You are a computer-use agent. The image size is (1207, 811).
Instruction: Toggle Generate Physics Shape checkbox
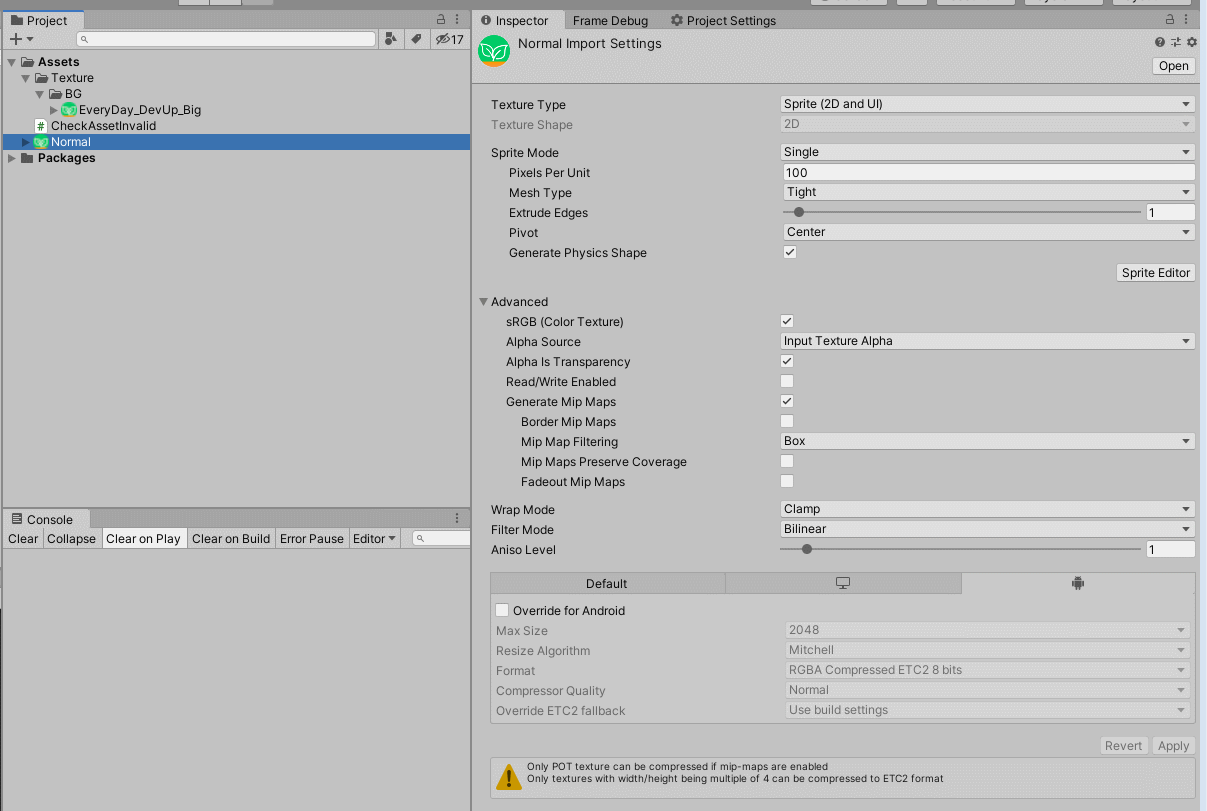[x=789, y=252]
